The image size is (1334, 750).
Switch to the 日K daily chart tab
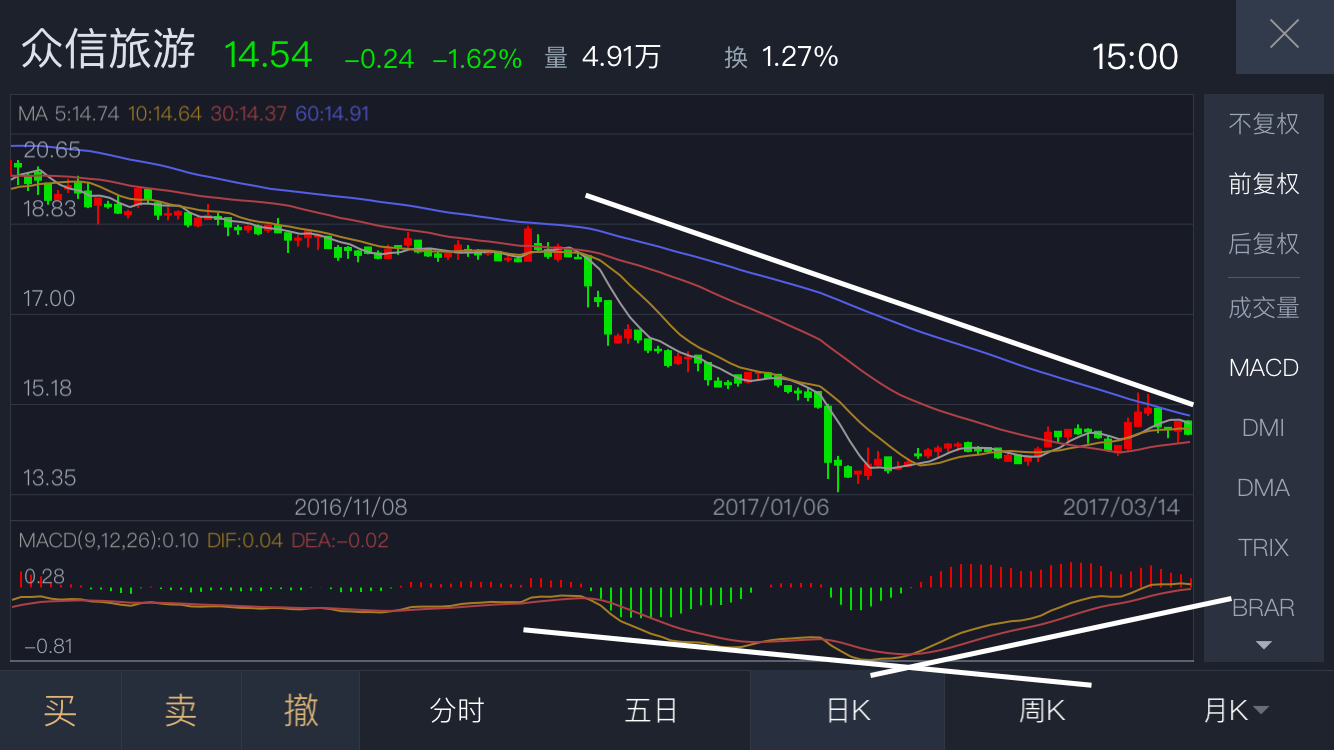click(x=848, y=711)
